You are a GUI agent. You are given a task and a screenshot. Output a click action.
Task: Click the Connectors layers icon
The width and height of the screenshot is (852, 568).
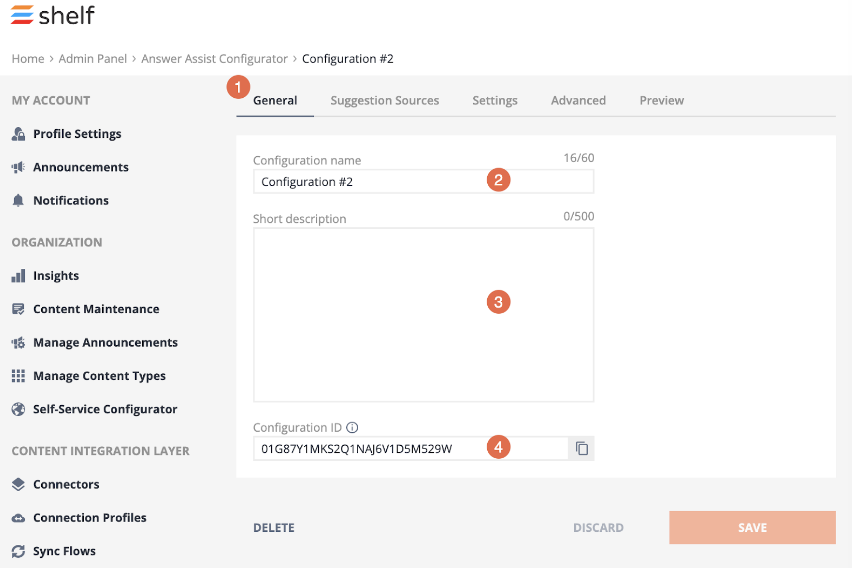click(x=18, y=484)
